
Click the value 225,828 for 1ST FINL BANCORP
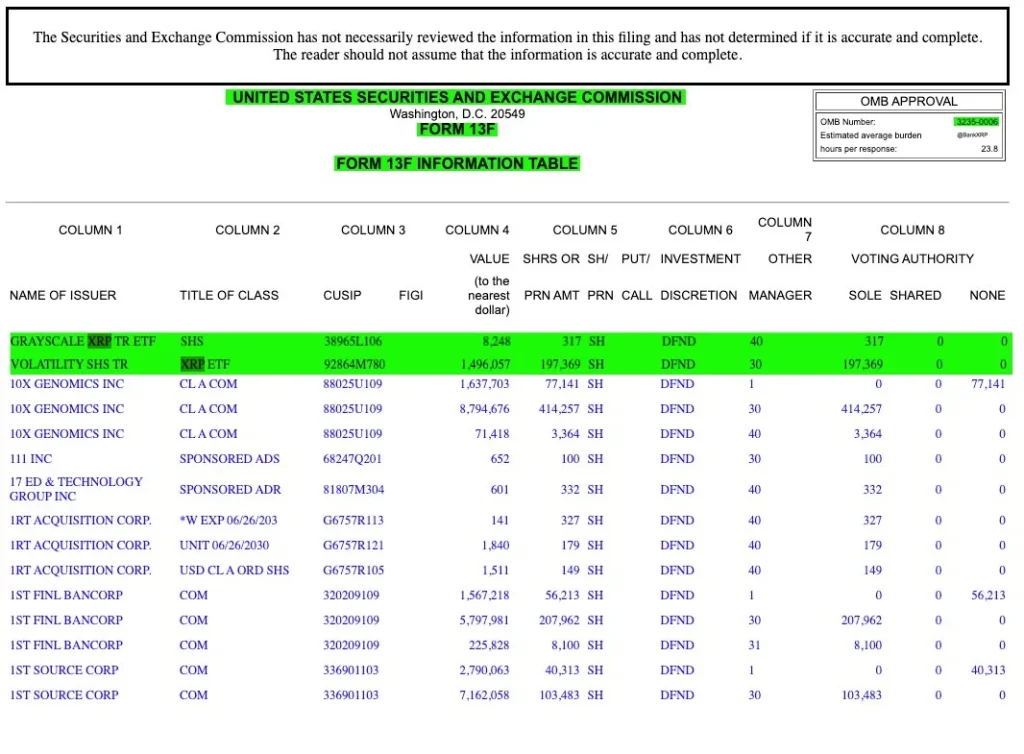(489, 645)
